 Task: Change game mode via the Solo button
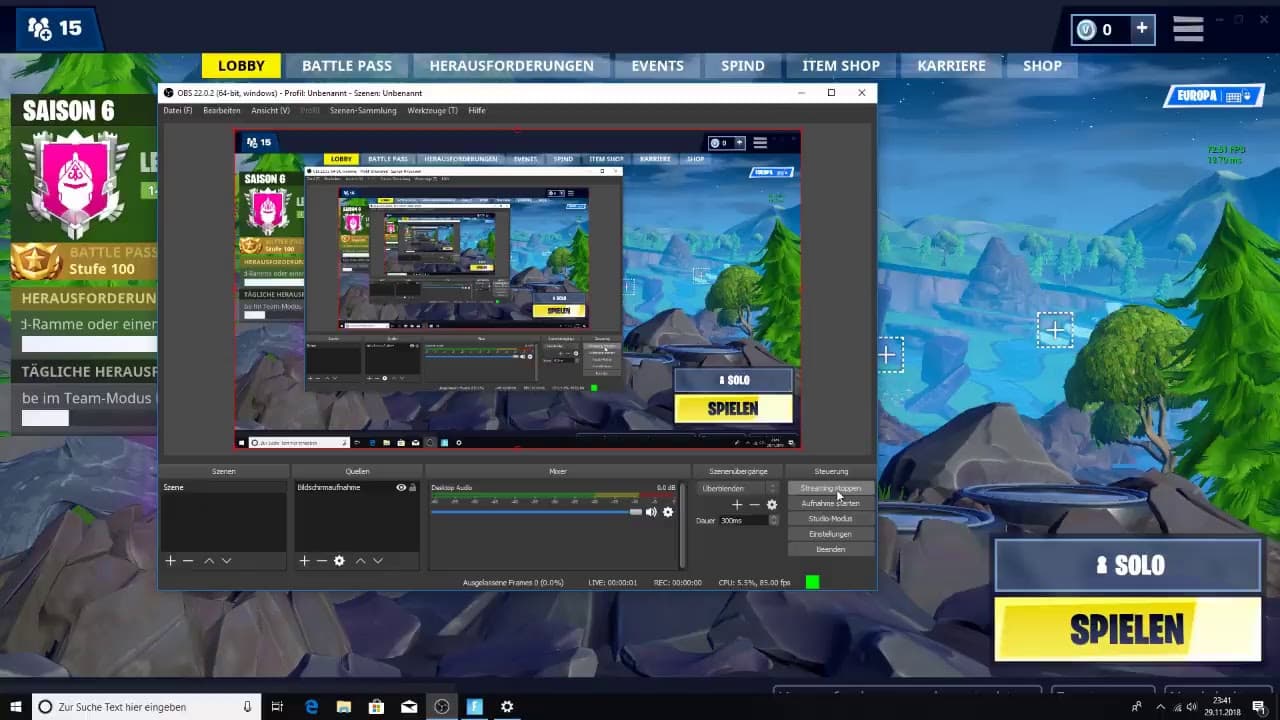coord(1127,565)
